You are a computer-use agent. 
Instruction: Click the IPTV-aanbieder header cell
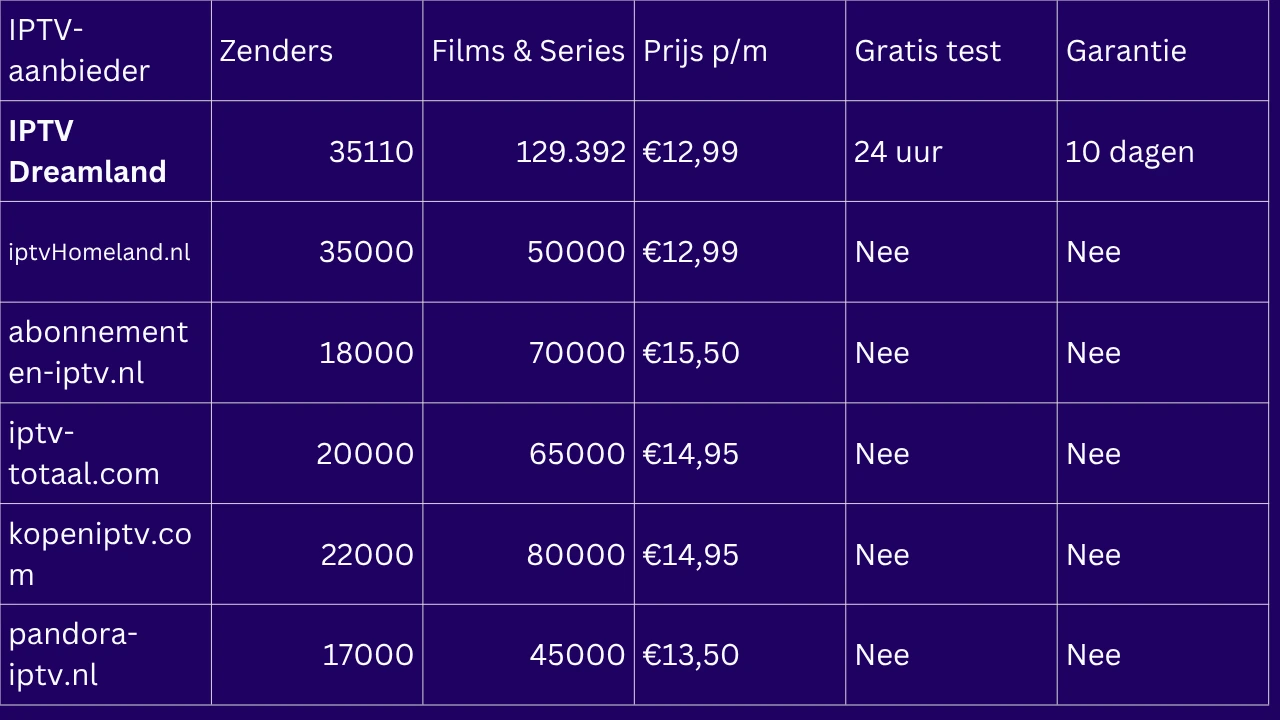point(106,50)
